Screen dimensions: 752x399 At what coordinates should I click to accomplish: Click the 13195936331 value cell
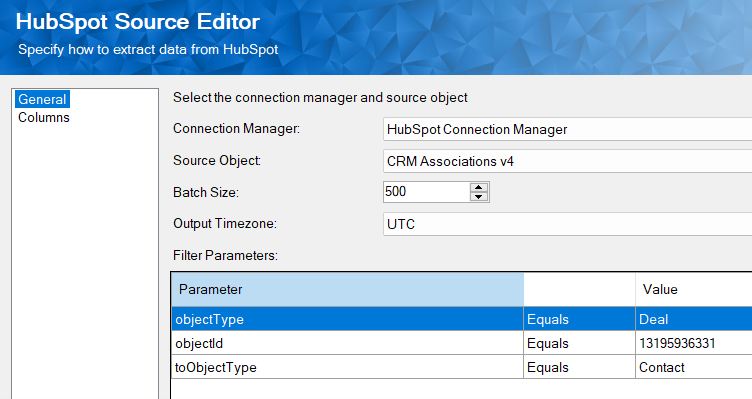coord(694,343)
